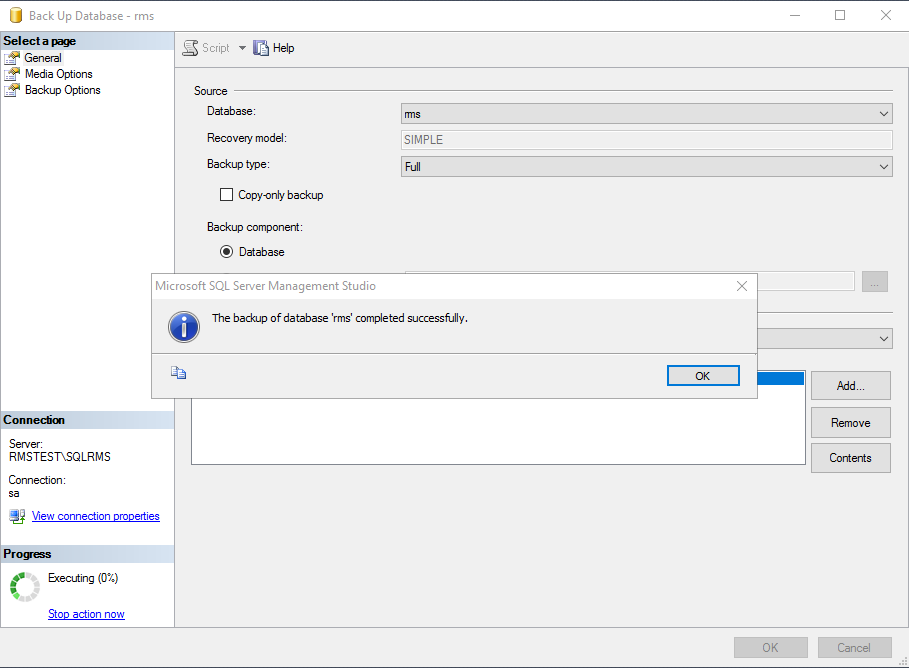The width and height of the screenshot is (909, 668).
Task: Click the Media Options page icon
Action: click(12, 74)
